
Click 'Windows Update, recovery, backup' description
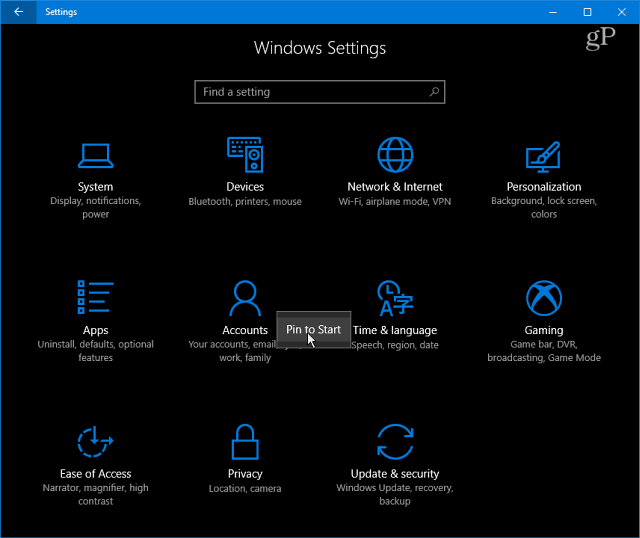pos(395,494)
